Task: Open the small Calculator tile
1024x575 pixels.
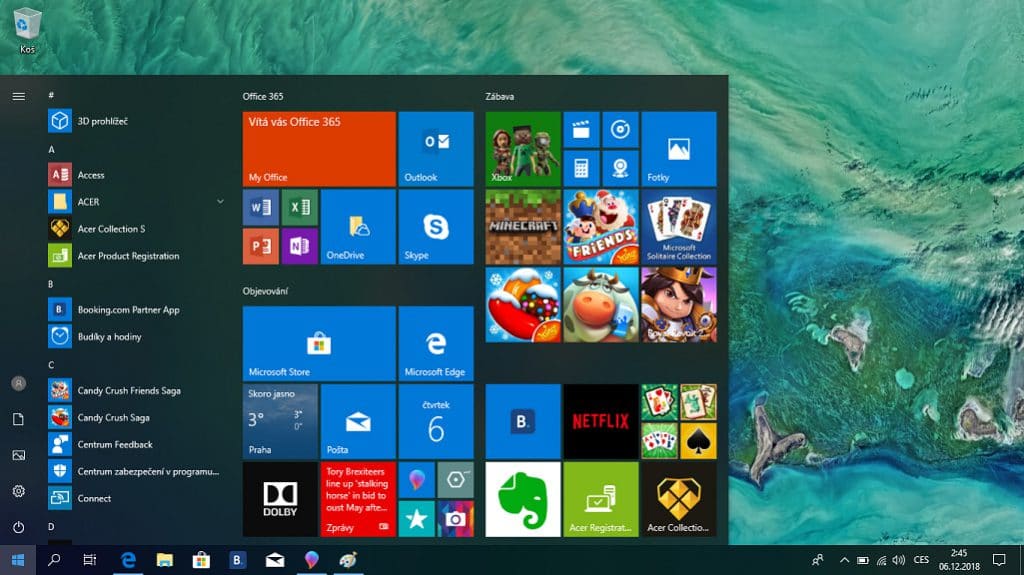Action: coord(581,169)
